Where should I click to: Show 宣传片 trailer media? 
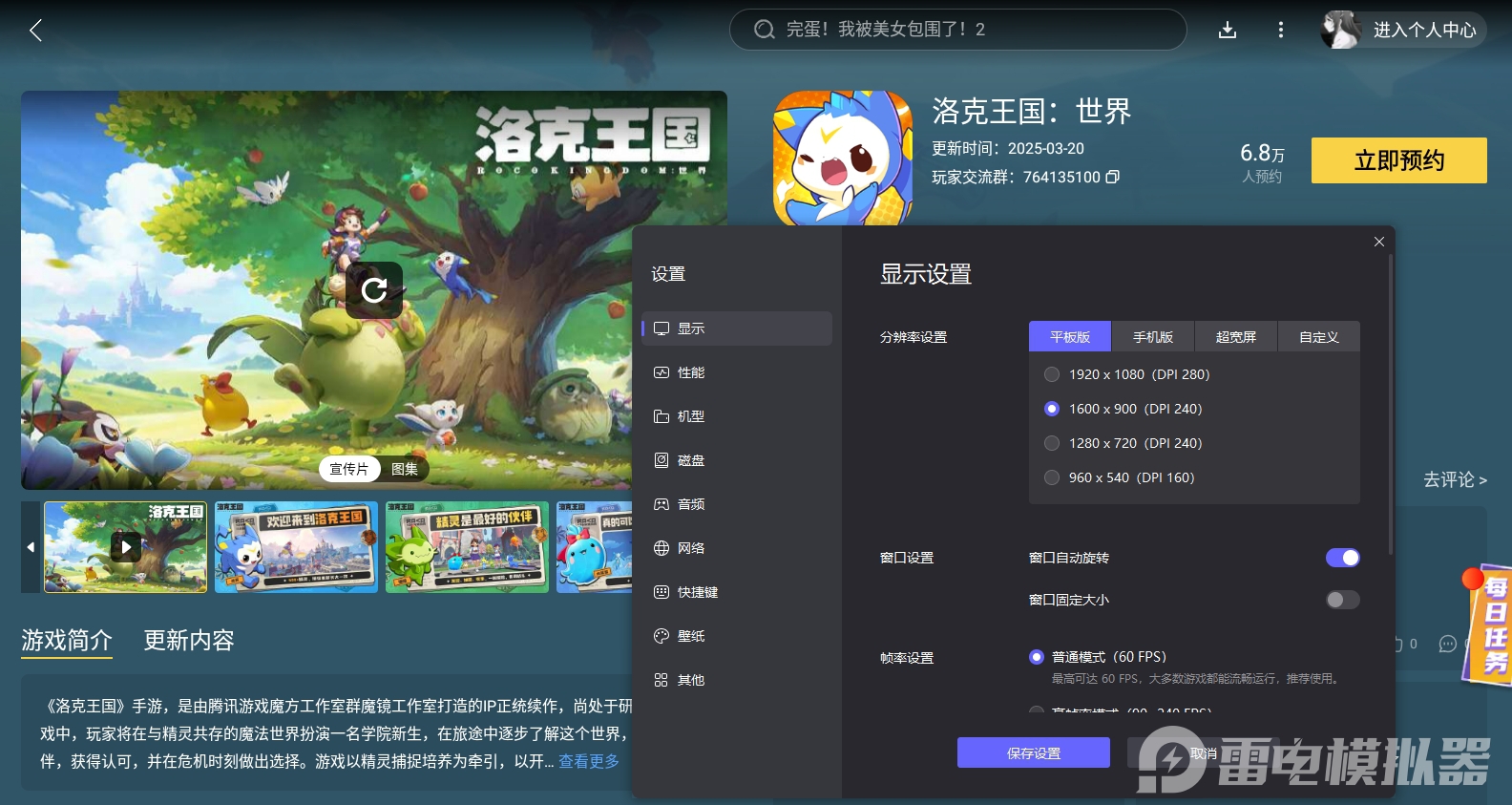(349, 469)
